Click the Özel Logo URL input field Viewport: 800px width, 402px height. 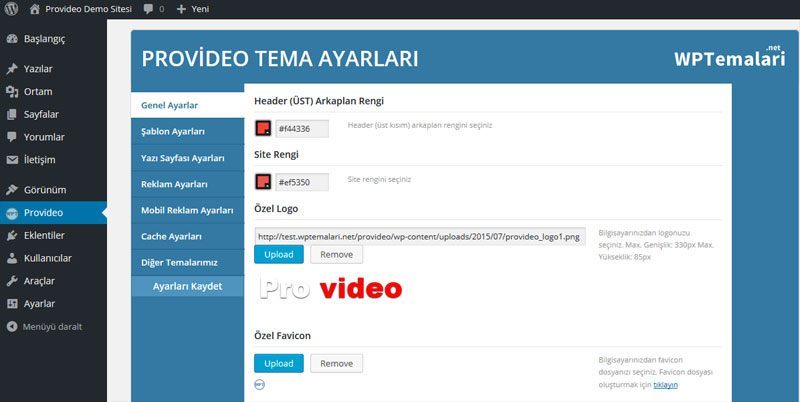click(420, 237)
